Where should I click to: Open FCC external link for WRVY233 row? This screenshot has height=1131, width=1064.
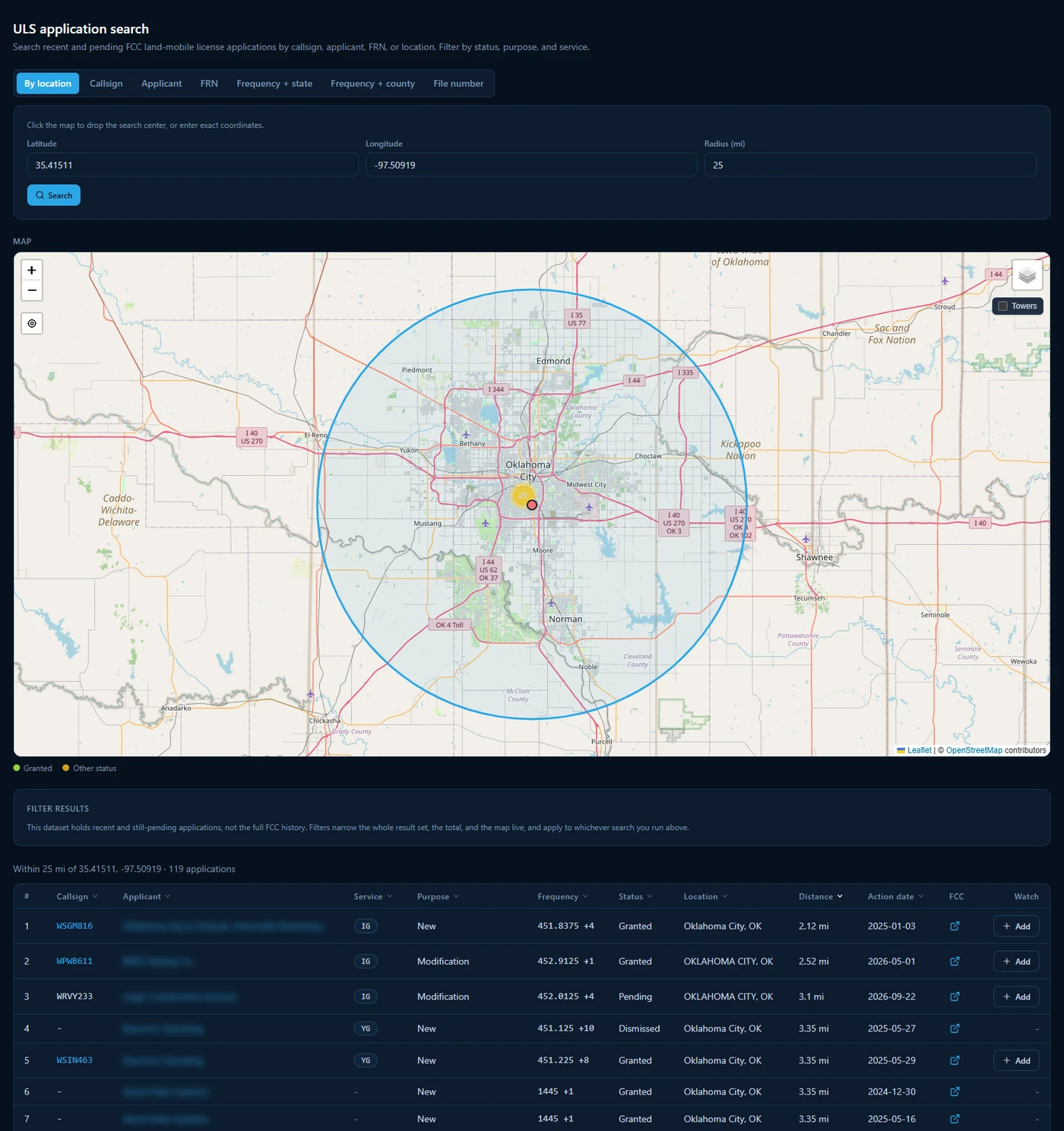(955, 996)
